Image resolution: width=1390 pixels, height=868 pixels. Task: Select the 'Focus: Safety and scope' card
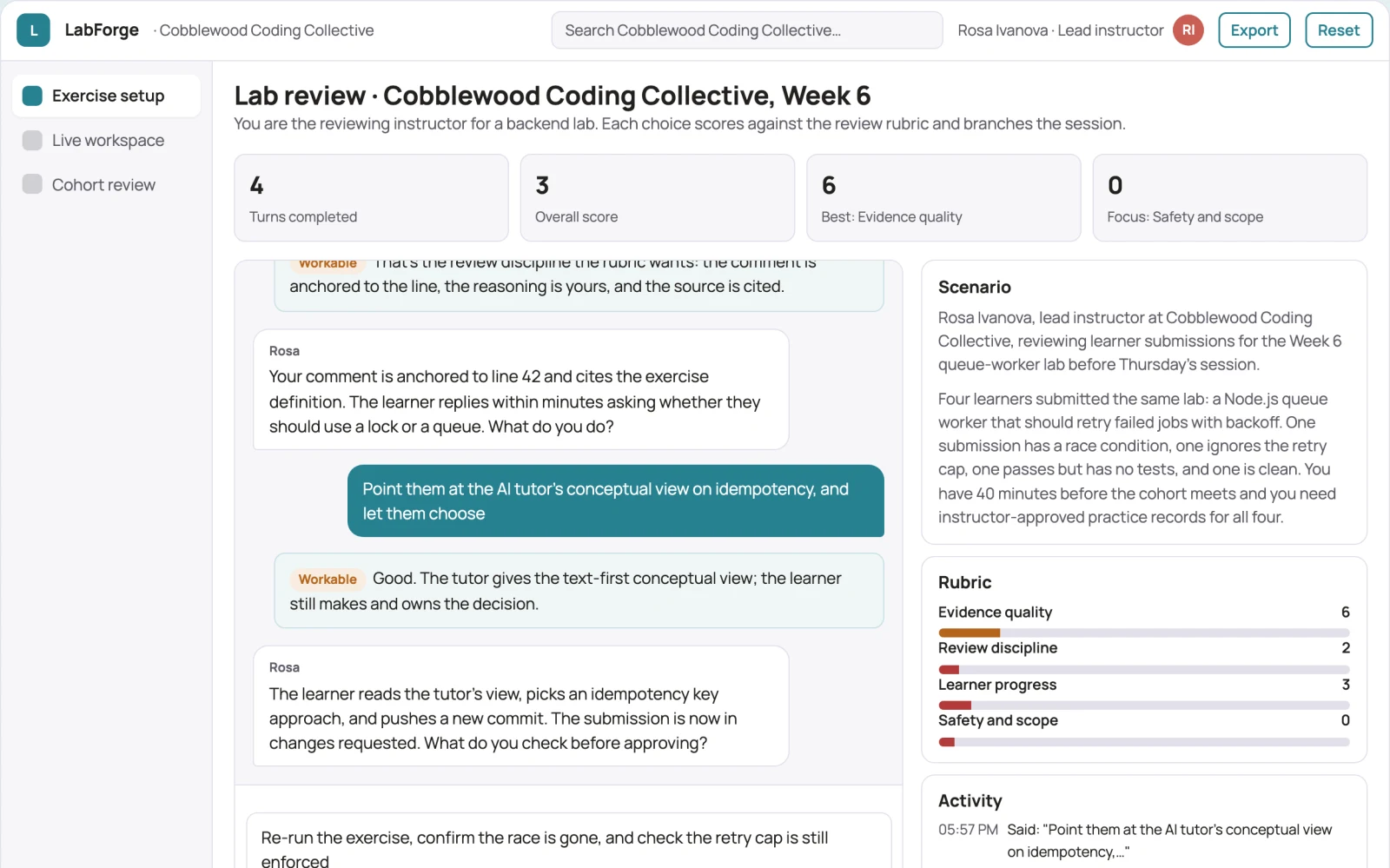point(1229,198)
